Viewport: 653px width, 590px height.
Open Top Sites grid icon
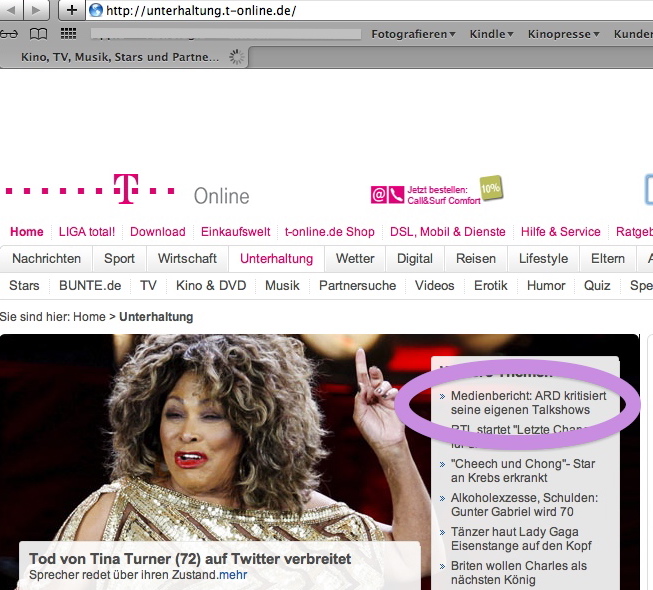tap(68, 33)
